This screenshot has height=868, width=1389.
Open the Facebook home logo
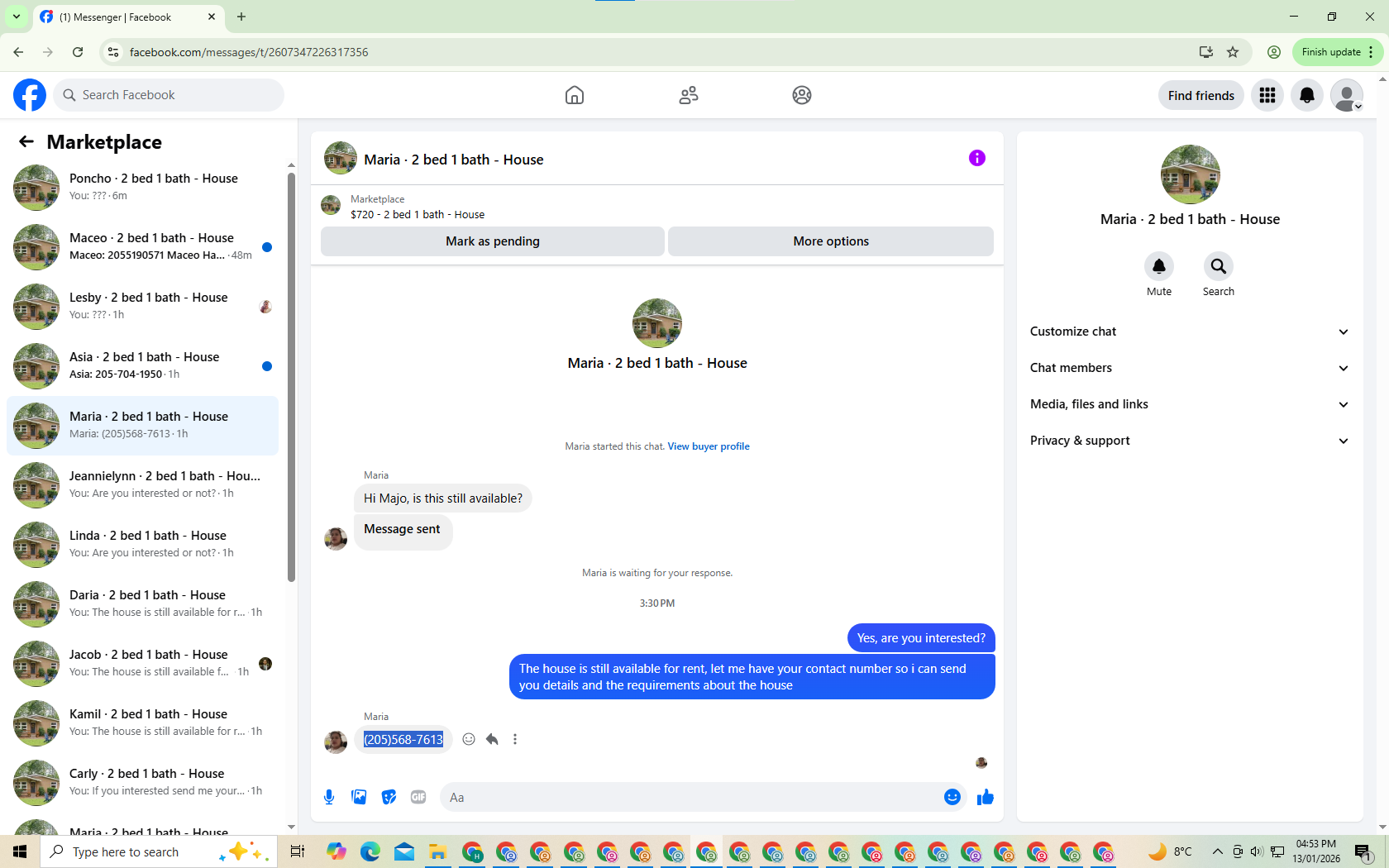pyautogui.click(x=30, y=95)
